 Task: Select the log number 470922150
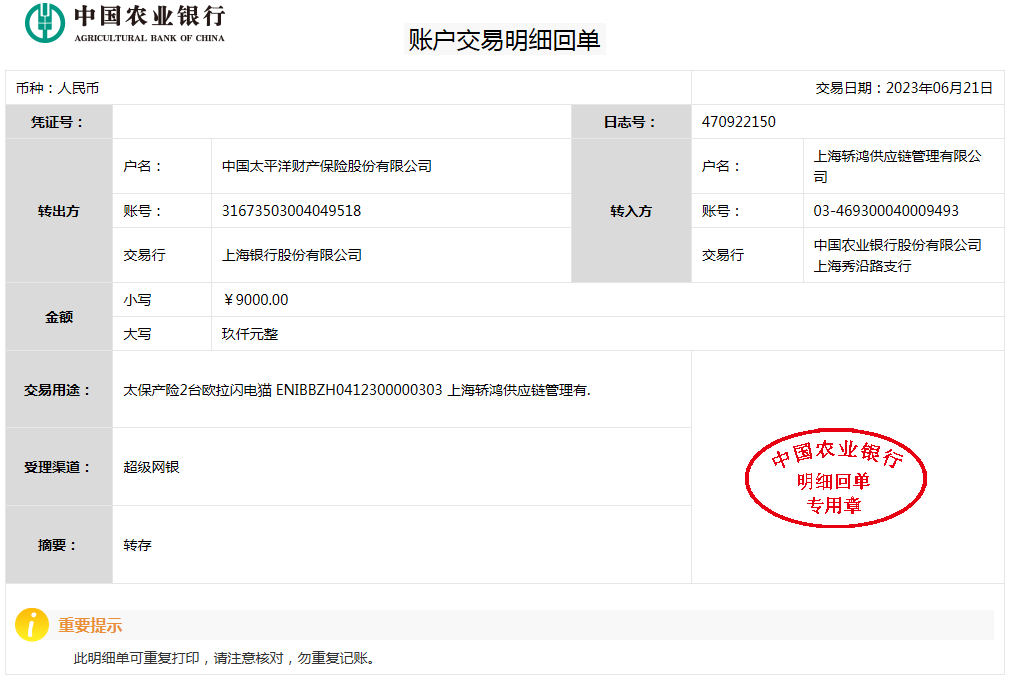coord(738,122)
